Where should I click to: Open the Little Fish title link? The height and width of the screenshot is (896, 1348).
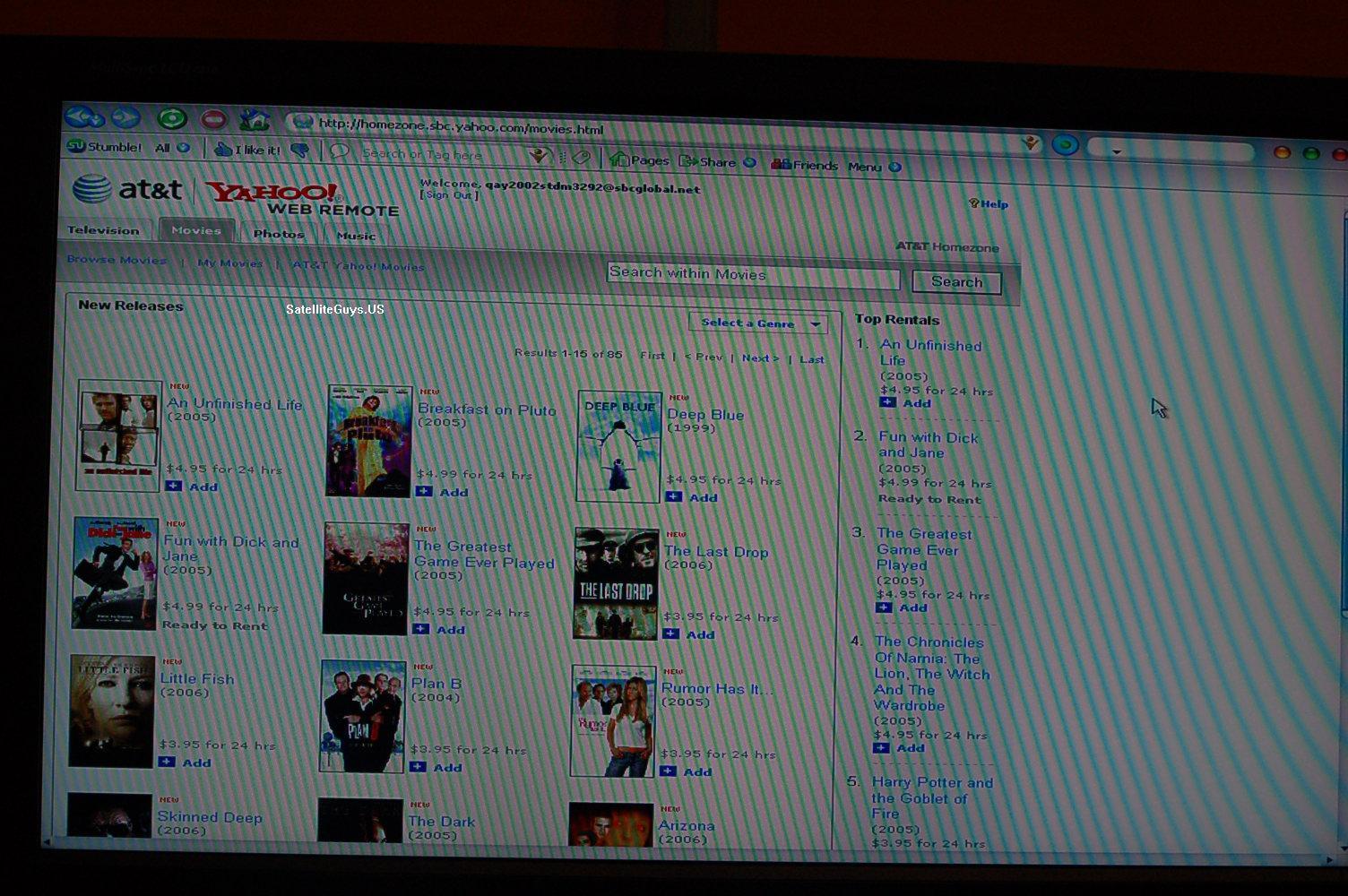197,678
